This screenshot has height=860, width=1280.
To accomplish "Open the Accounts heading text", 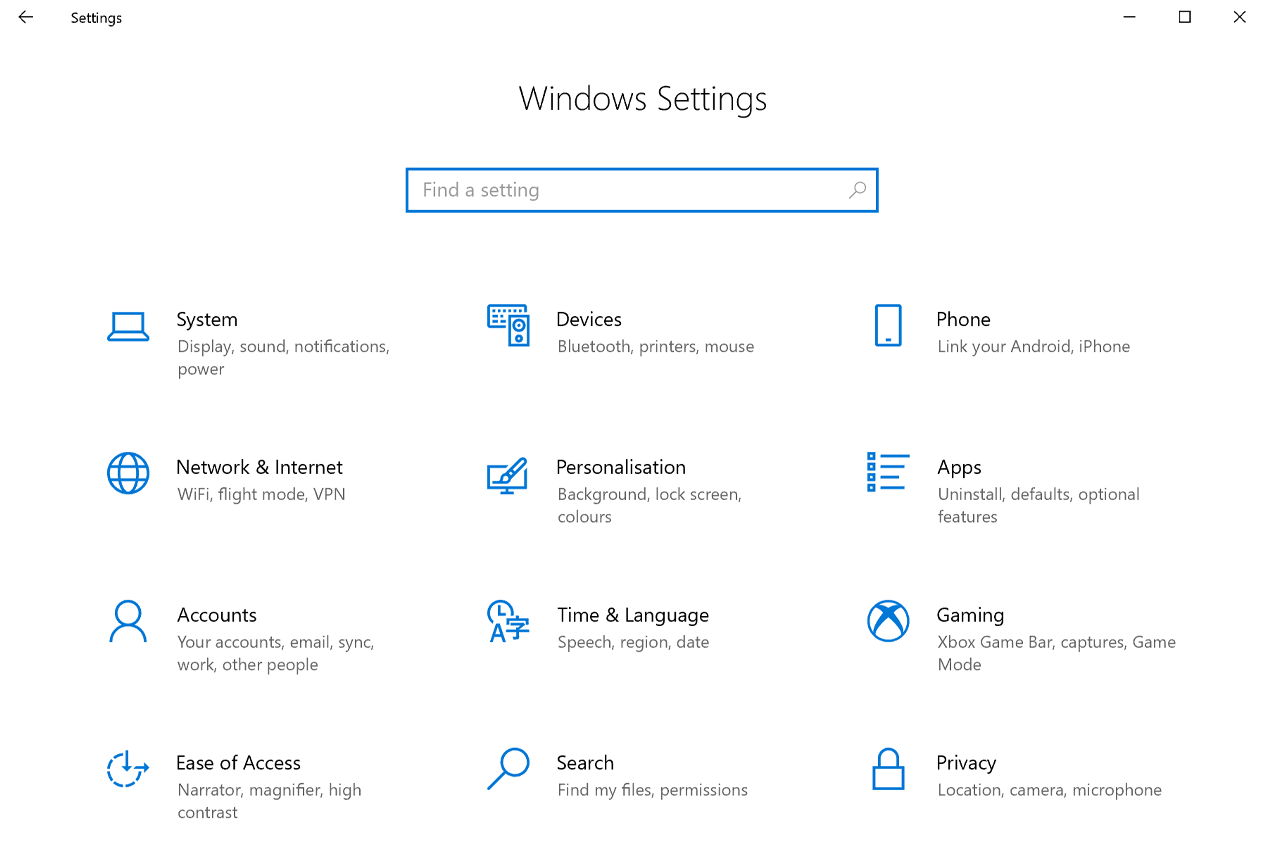I will [217, 615].
